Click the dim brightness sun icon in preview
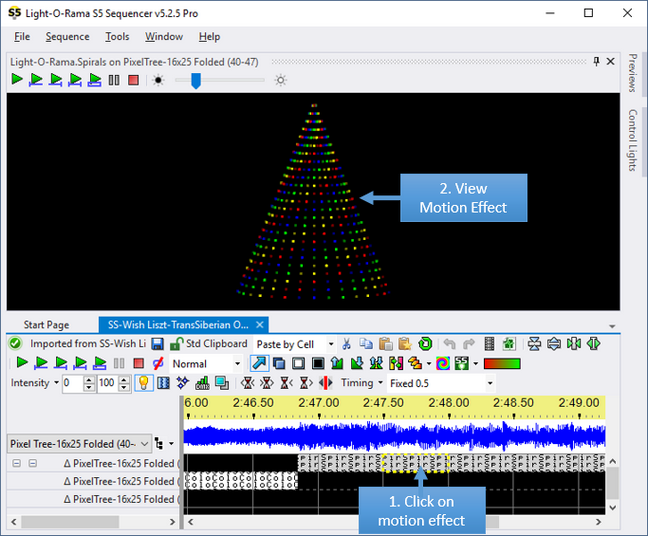The height and width of the screenshot is (536, 648). point(158,80)
